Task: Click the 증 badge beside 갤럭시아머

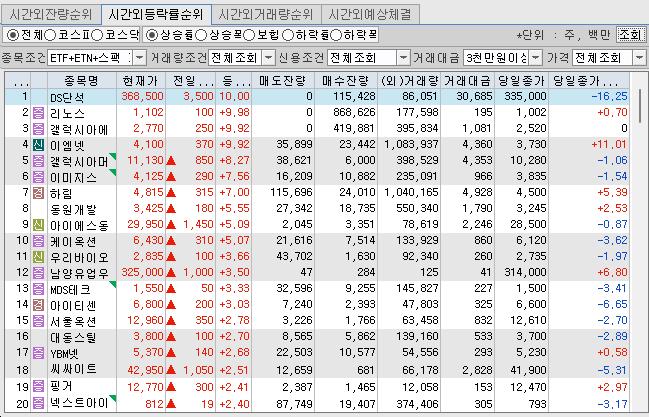Action: 38,161
